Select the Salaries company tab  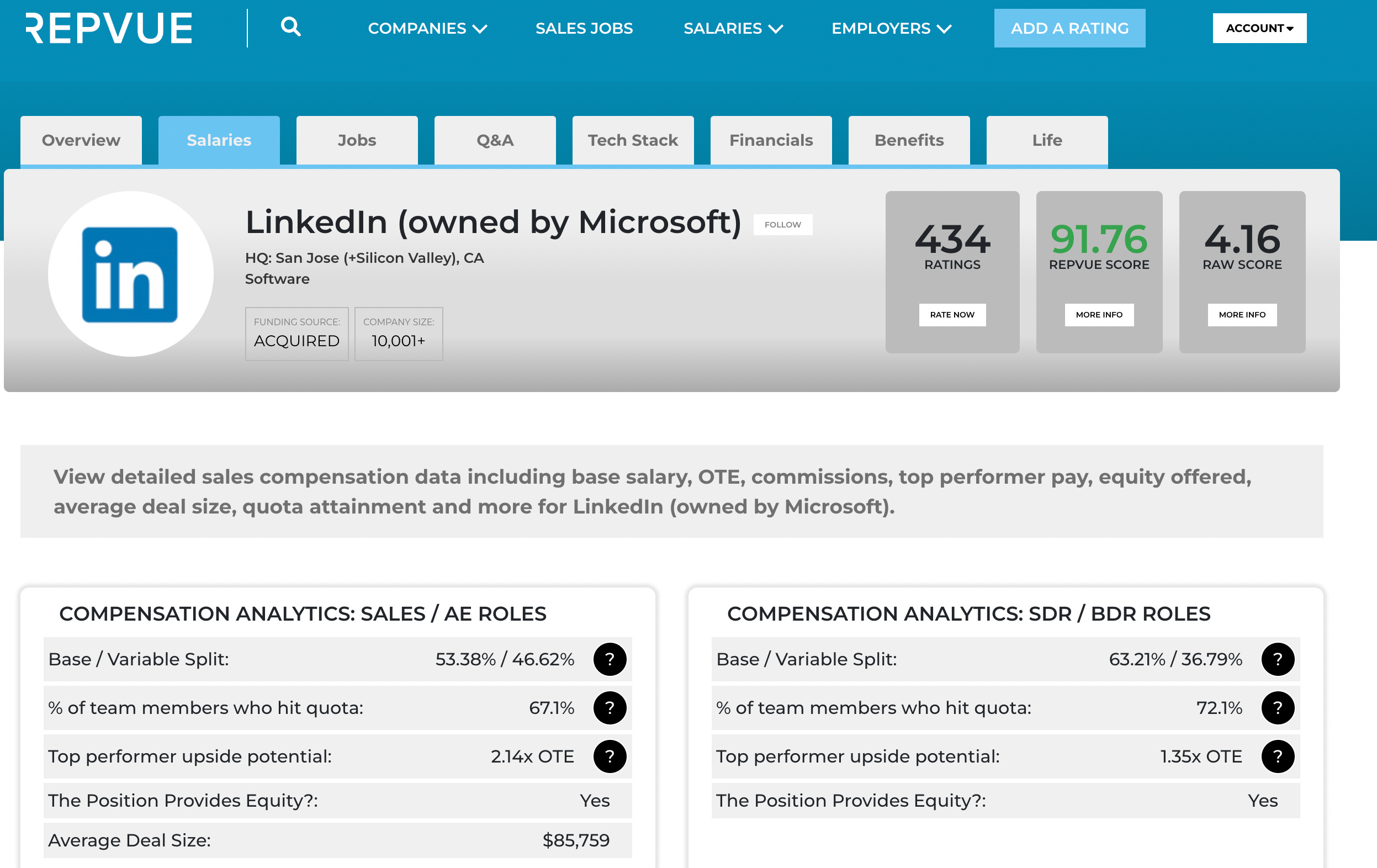(x=219, y=141)
